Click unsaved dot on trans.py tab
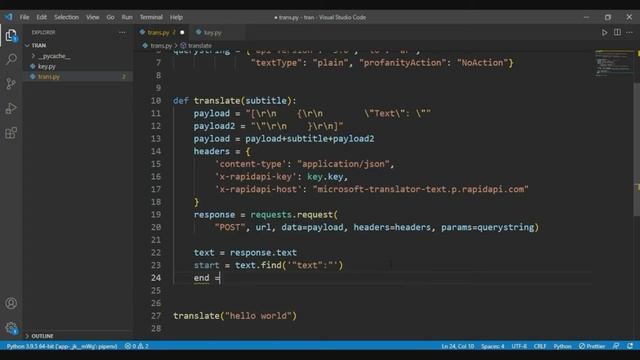Image resolution: width=640 pixels, height=360 pixels. (182, 33)
